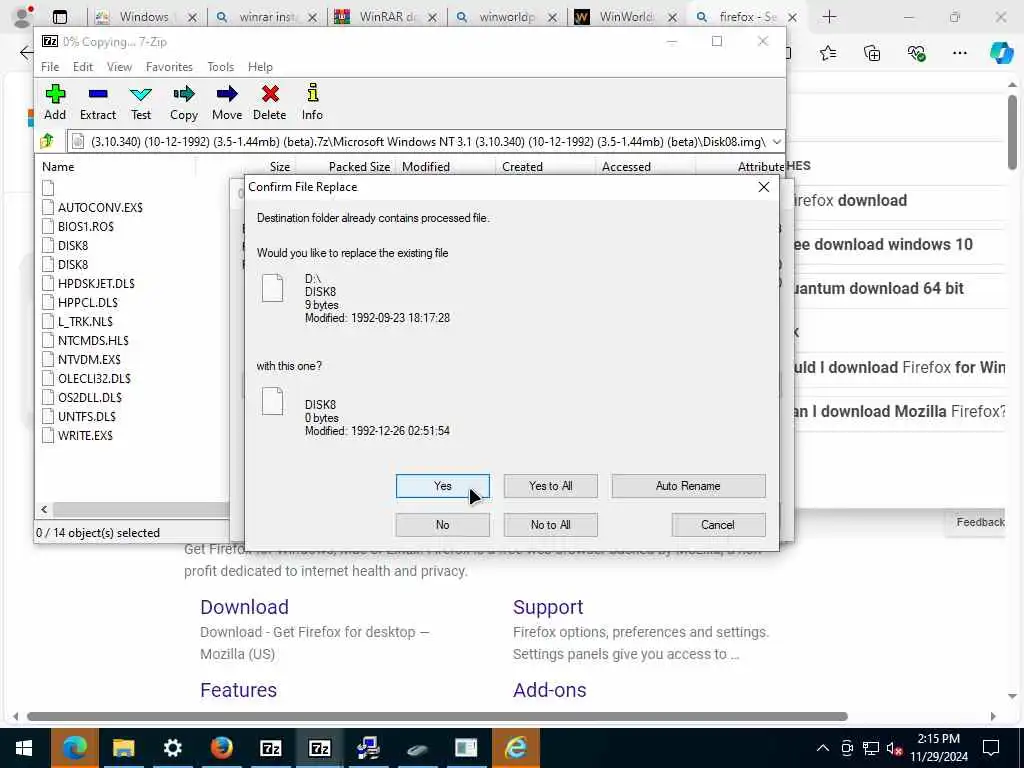Click the Edge page vertical scrollbar

[1012, 133]
